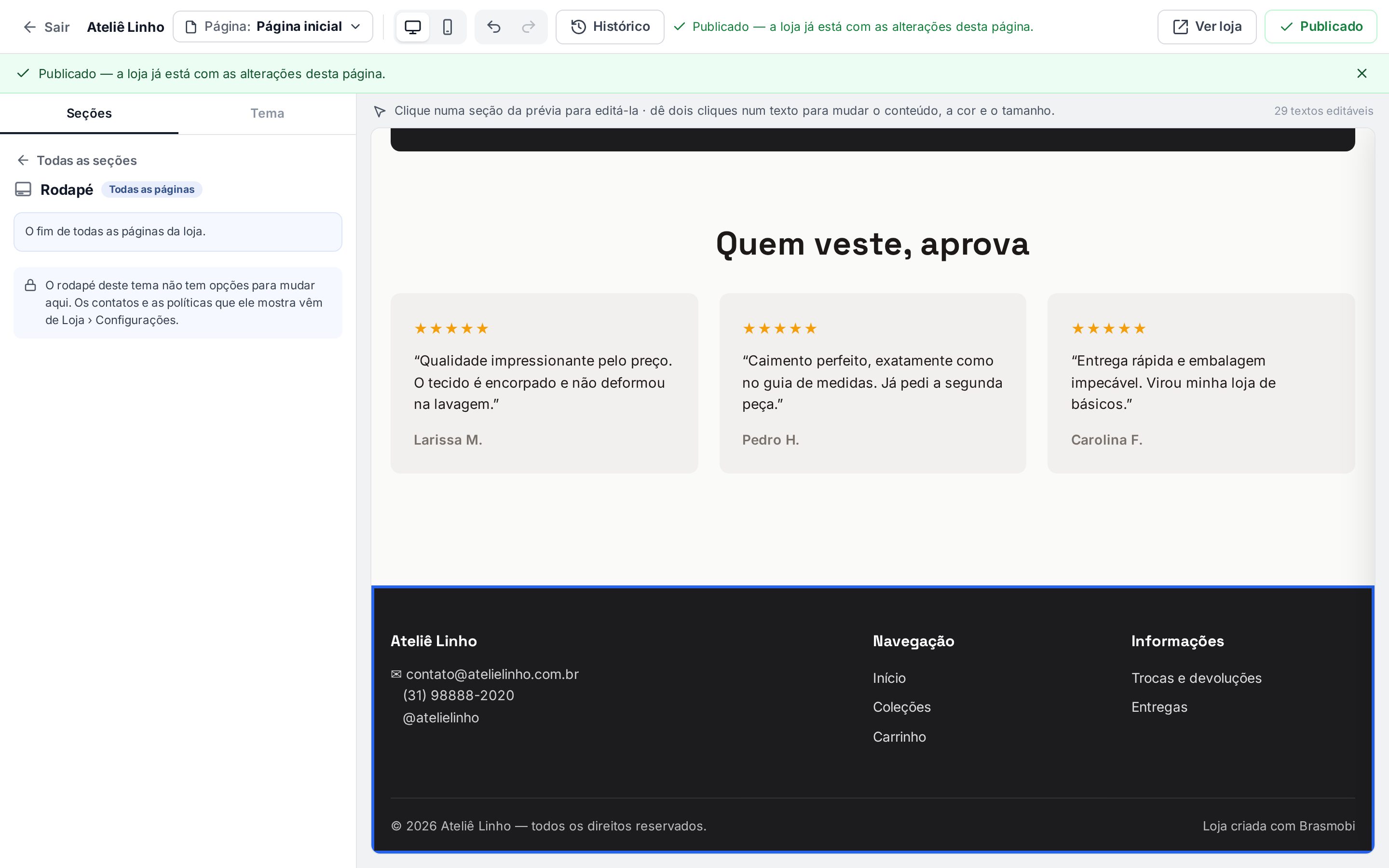Open the Página inicial page dropdown
Screen dimensions: 1389x868
coord(272,27)
